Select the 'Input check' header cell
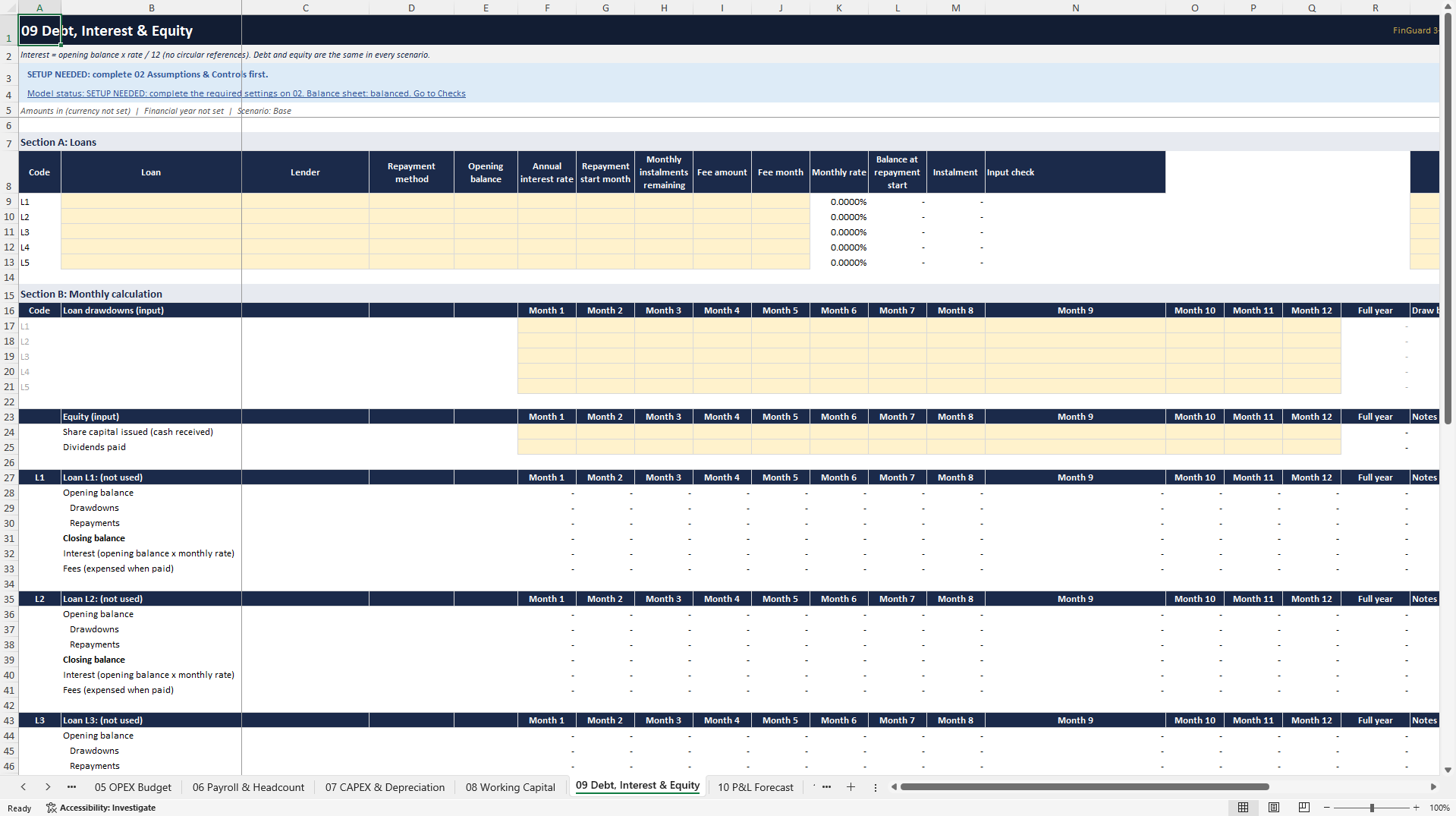This screenshot has width=1456, height=816. point(1075,172)
